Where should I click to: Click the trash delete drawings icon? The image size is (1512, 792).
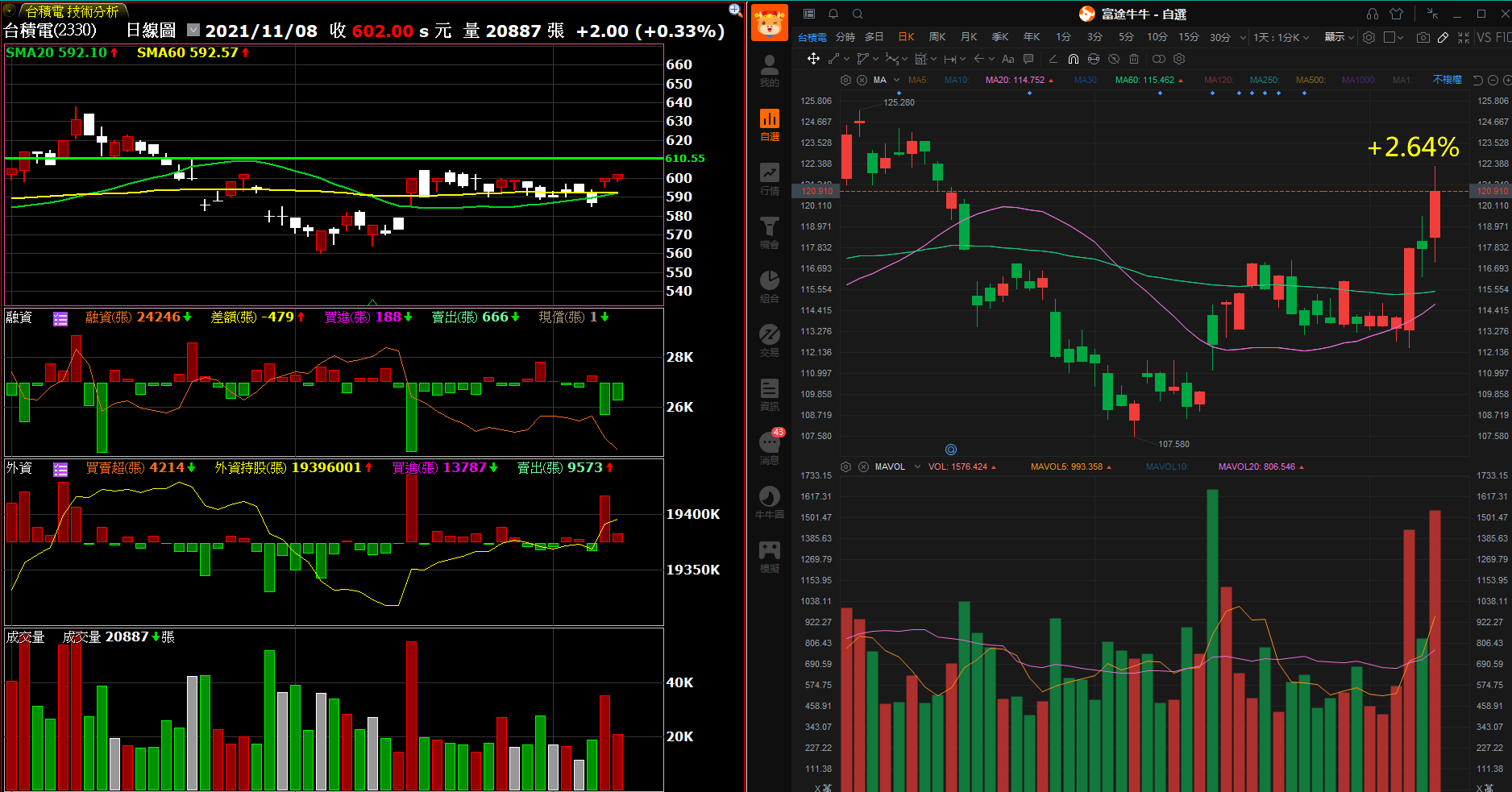pos(1134,59)
